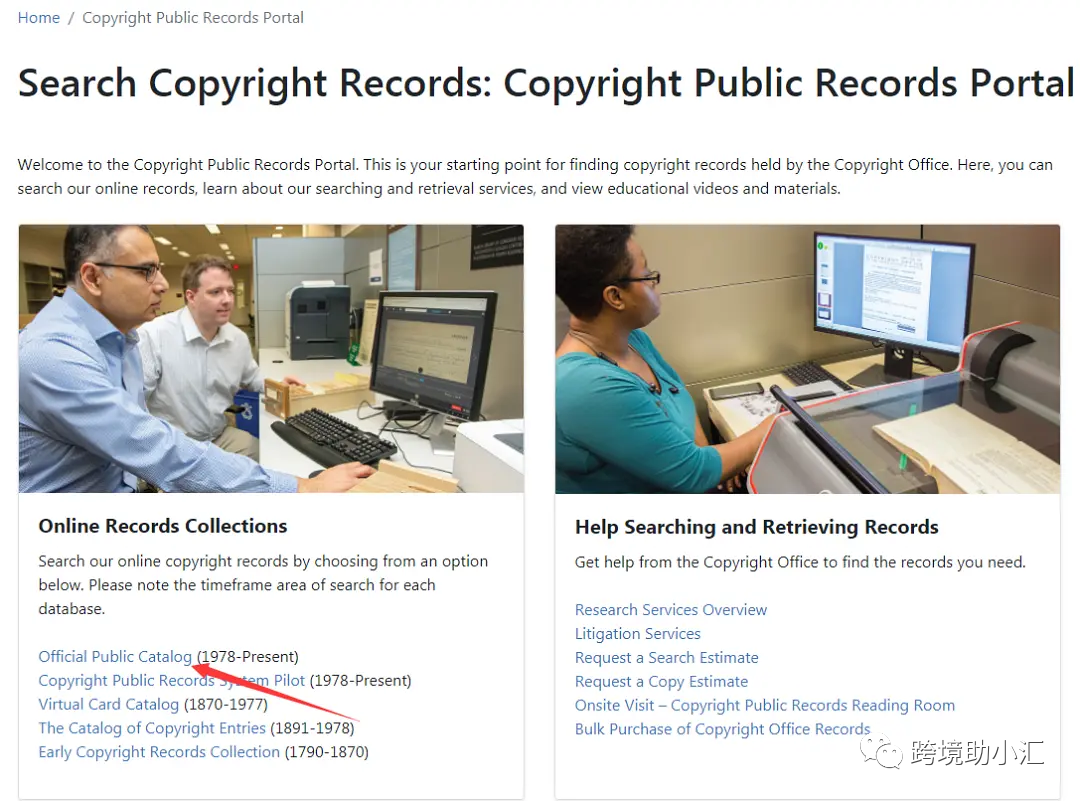The image size is (1080, 801).
Task: Click the red arrow annotation tip
Action: tap(197, 665)
